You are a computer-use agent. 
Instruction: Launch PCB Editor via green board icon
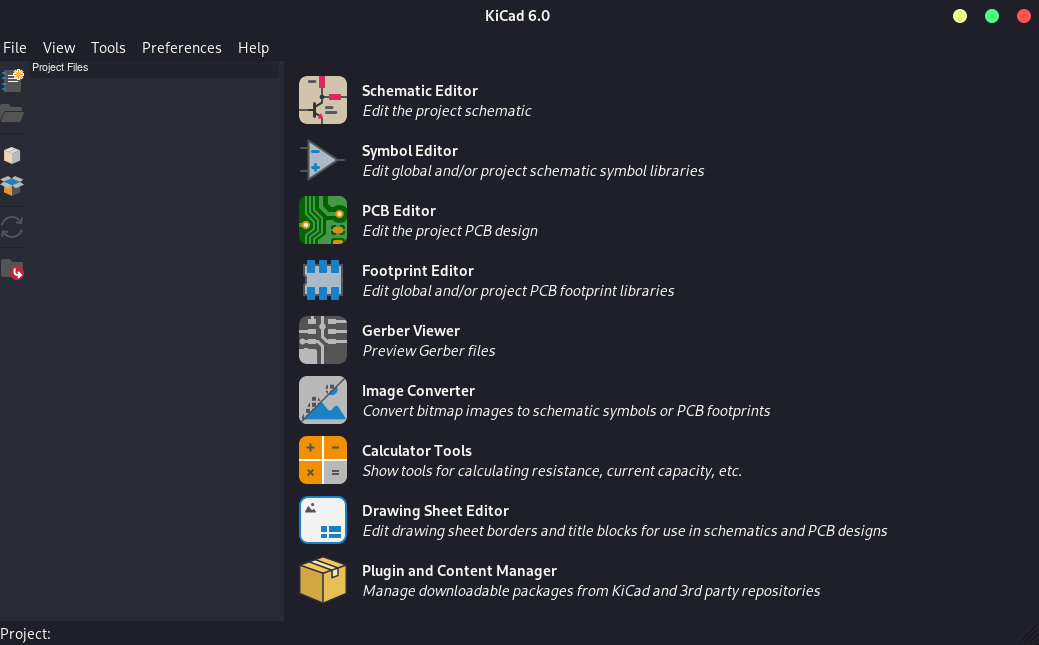[x=323, y=220]
